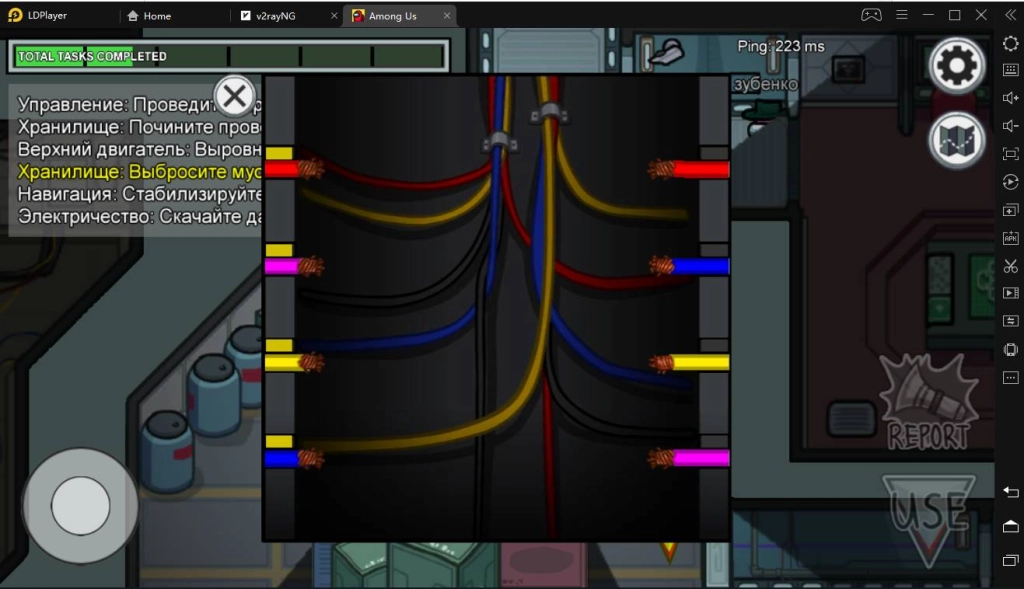Toggle the gamepad controller icon
1024x589 pixels.
click(x=872, y=15)
